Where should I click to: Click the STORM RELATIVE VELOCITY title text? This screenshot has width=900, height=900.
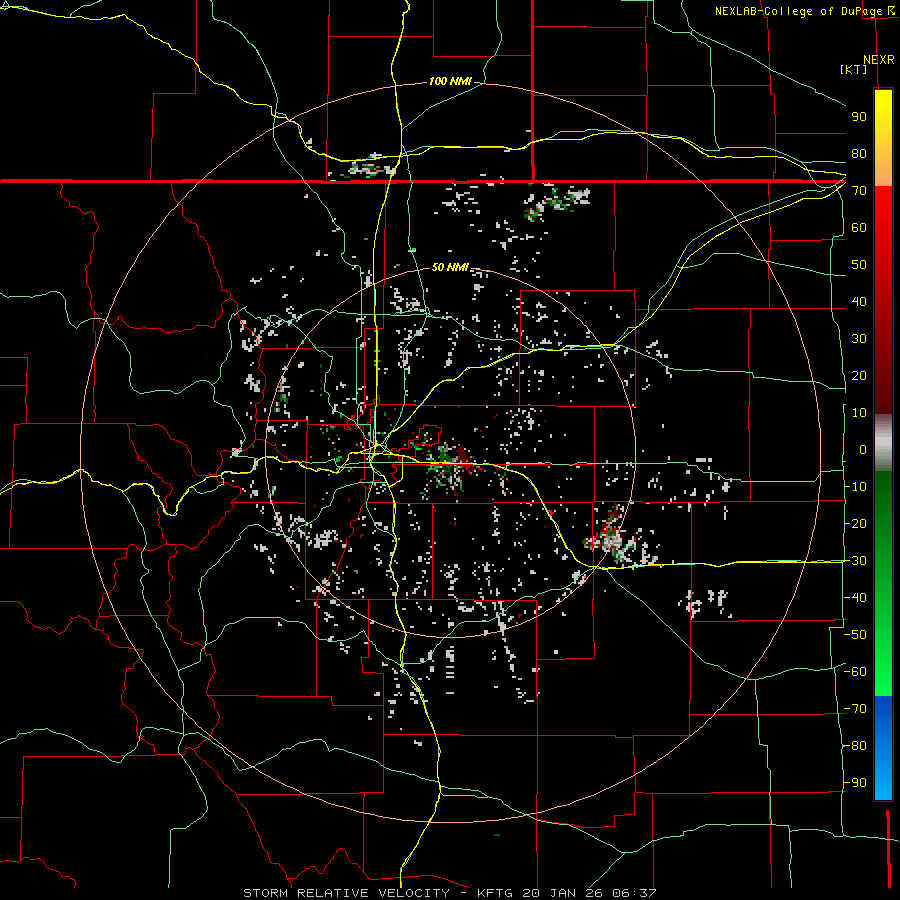coord(346,893)
